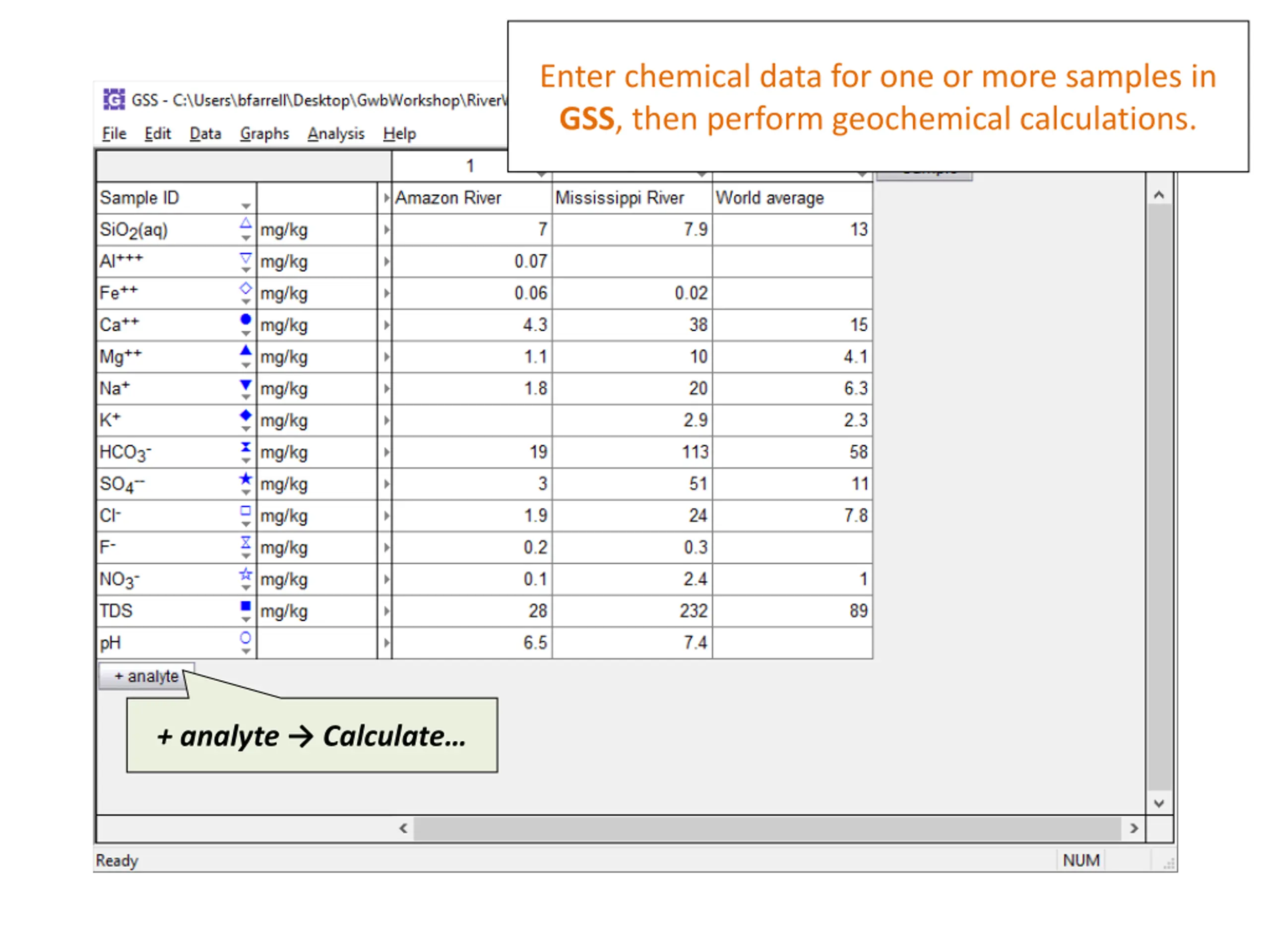This screenshot has height=952, width=1270.
Task: Expand the Sample ID row dropdown arrow
Action: point(246,206)
